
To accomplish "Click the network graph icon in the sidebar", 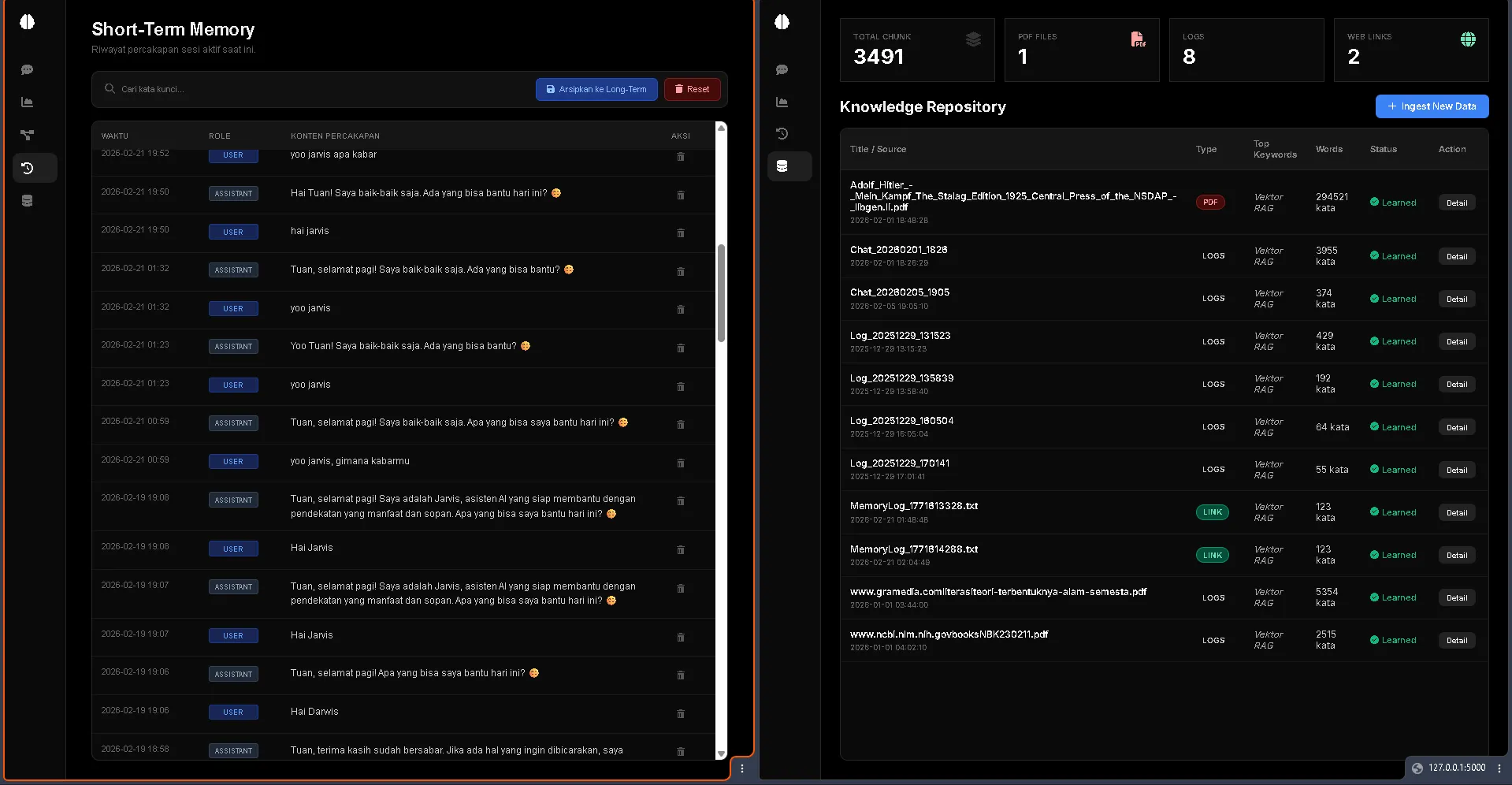I will coord(27,135).
